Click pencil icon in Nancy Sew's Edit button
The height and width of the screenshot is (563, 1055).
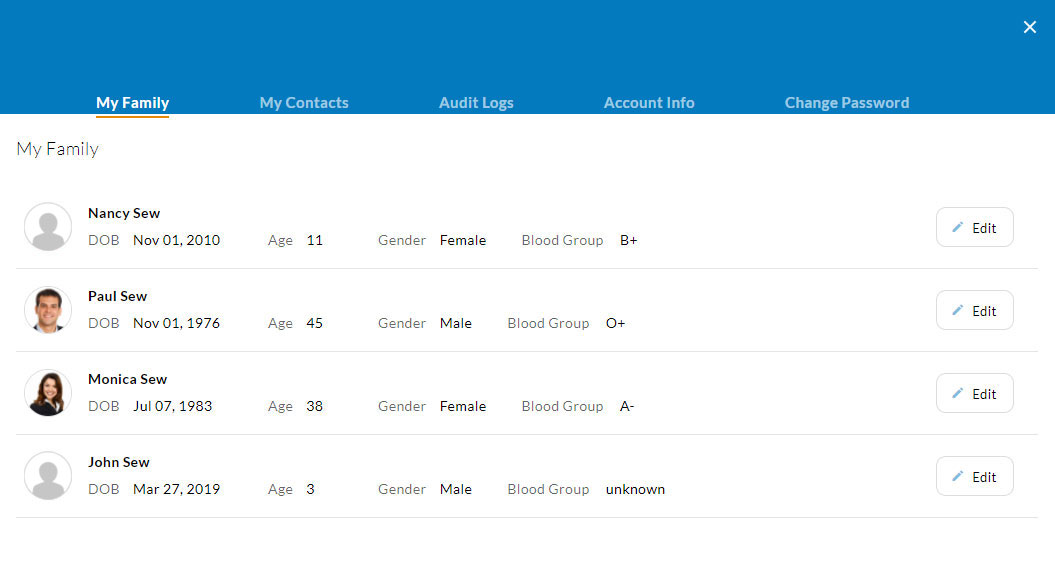957,227
